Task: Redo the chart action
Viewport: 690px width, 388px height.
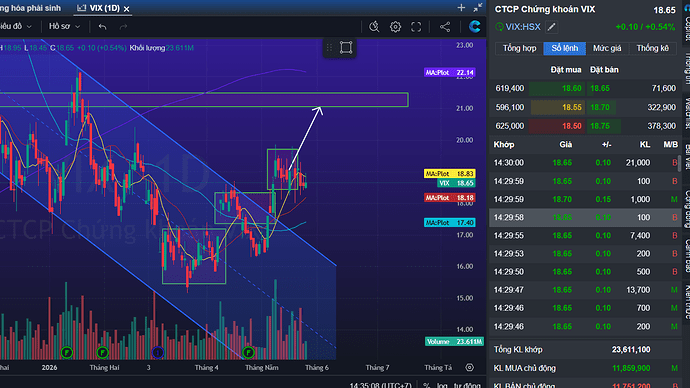Action: pyautogui.click(x=123, y=27)
